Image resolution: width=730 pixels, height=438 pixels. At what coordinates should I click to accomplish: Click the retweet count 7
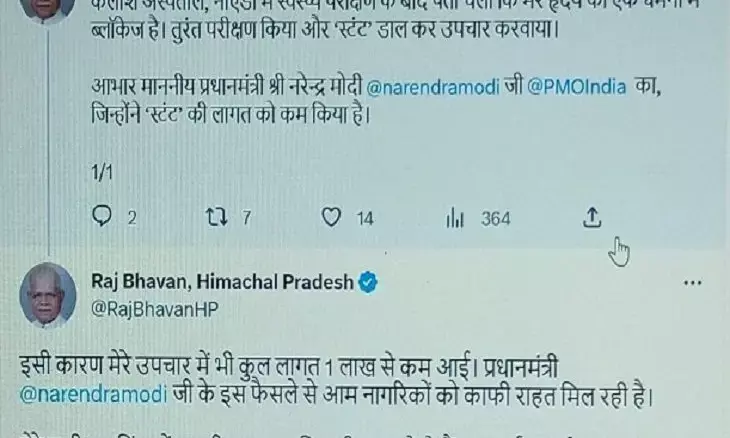coord(247,218)
